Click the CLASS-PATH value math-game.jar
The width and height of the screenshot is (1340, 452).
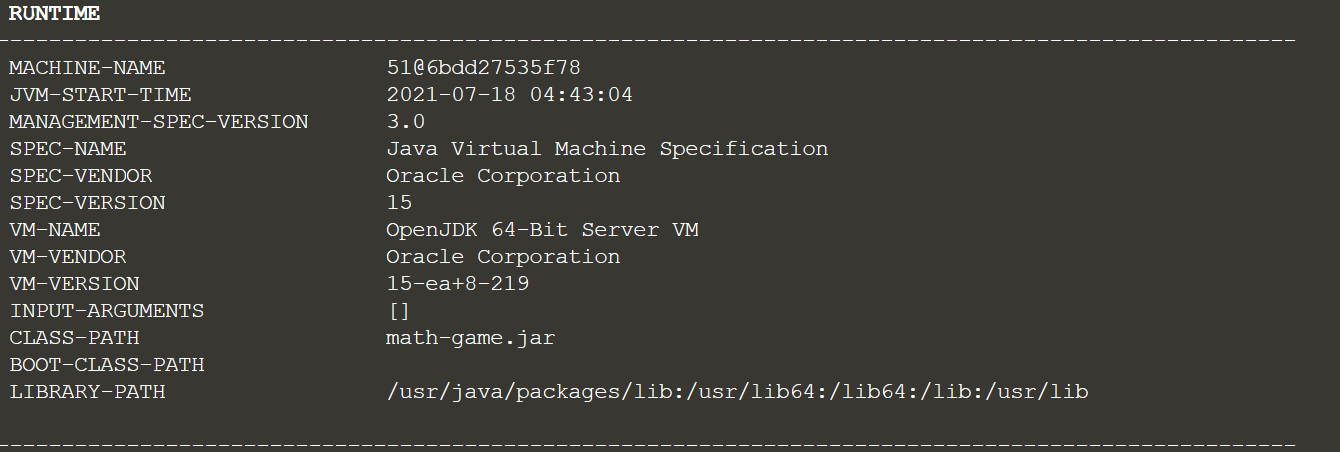[x=470, y=338]
